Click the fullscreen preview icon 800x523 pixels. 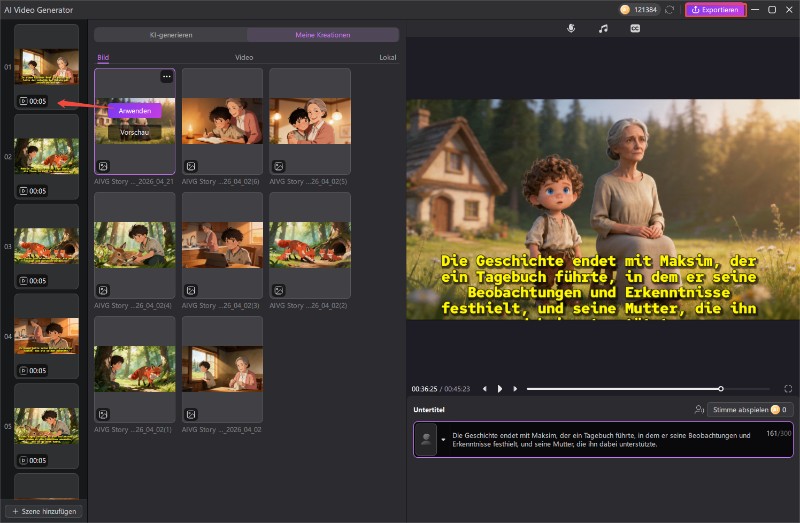point(788,388)
